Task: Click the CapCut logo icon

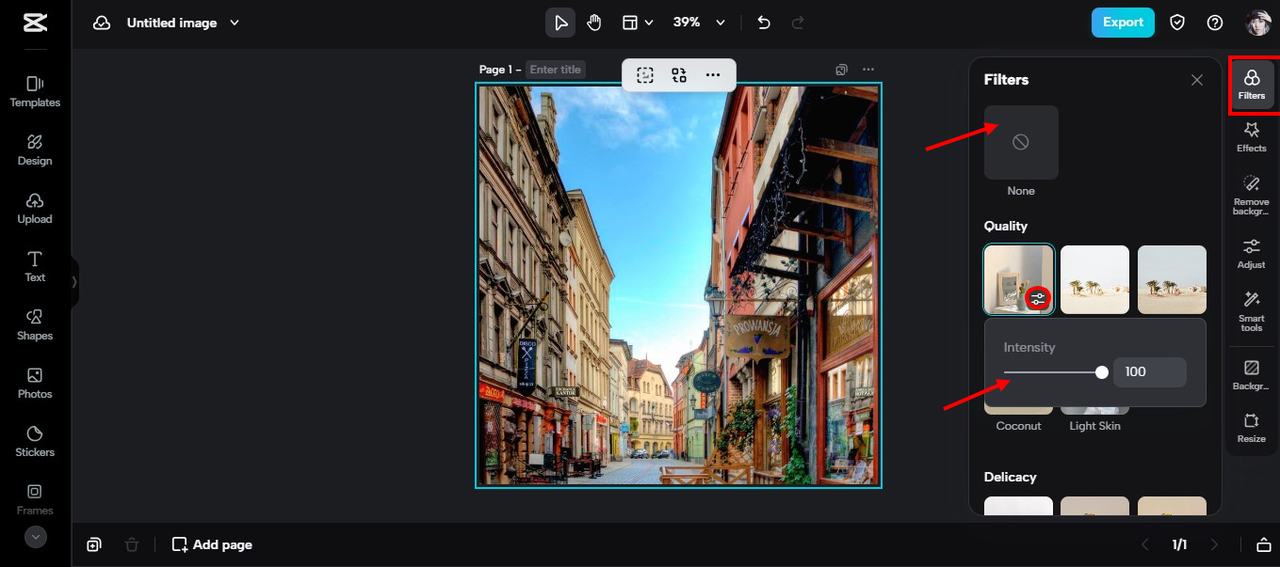Action: 34,23
